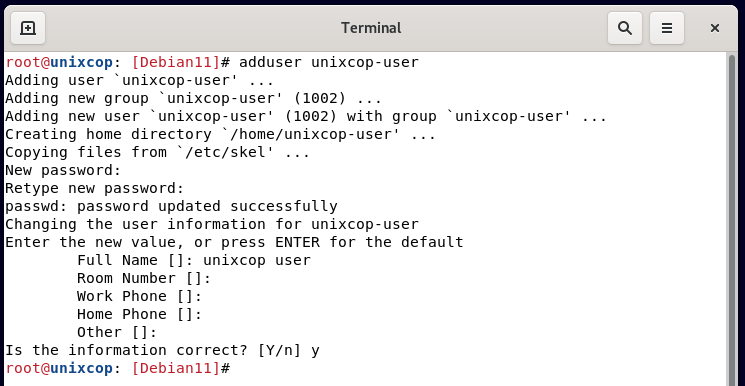
Task: Click the "adduser unixcop-user" command text
Action: 329,62
